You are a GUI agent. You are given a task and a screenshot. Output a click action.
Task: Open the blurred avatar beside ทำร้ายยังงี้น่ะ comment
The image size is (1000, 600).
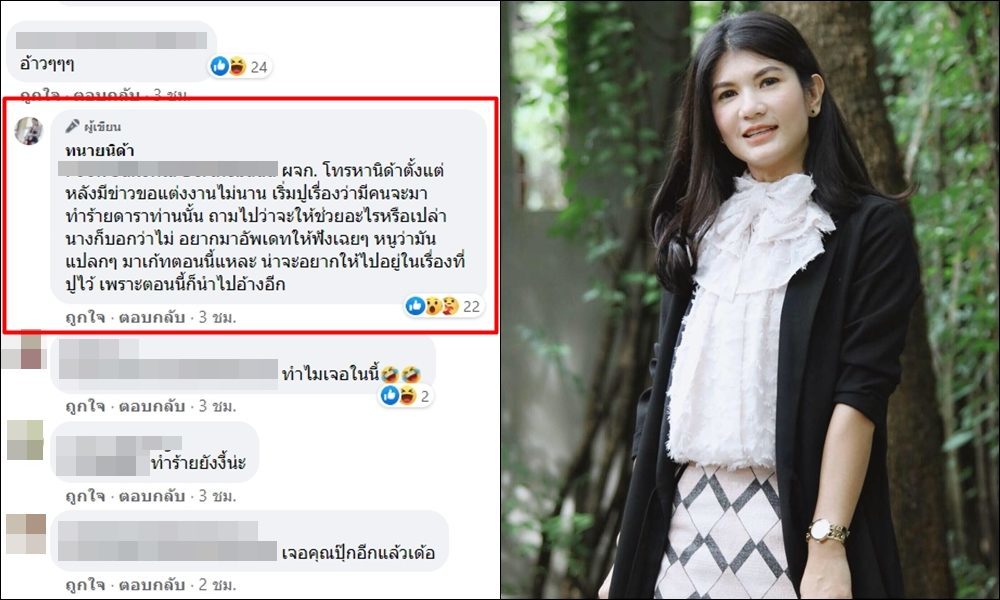26,440
